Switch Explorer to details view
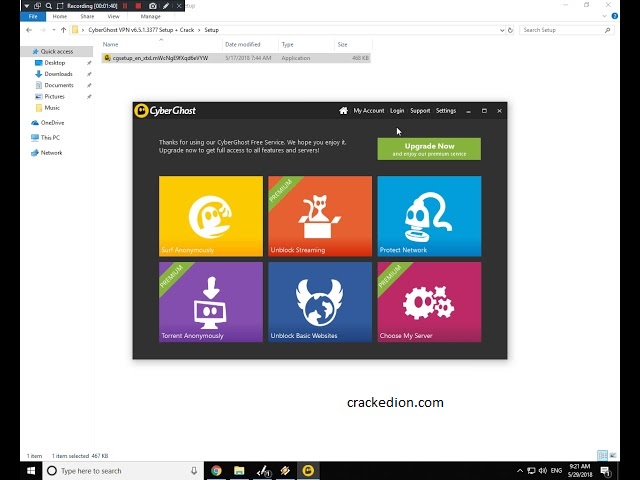The image size is (640, 480). 602,455
